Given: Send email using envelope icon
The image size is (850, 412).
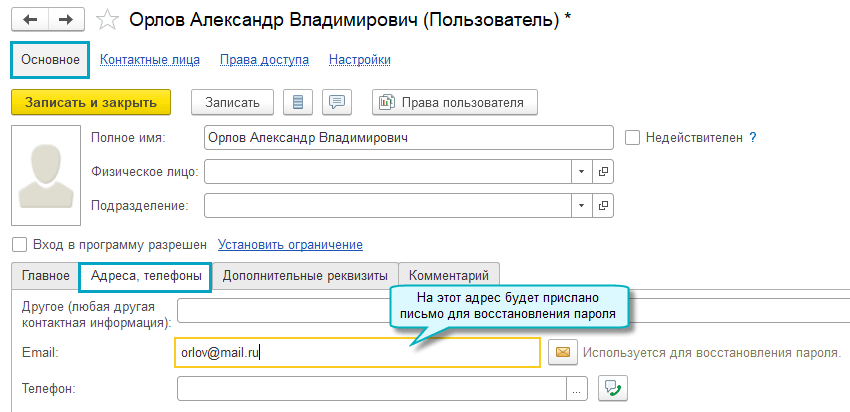Looking at the screenshot, I should tap(563, 352).
